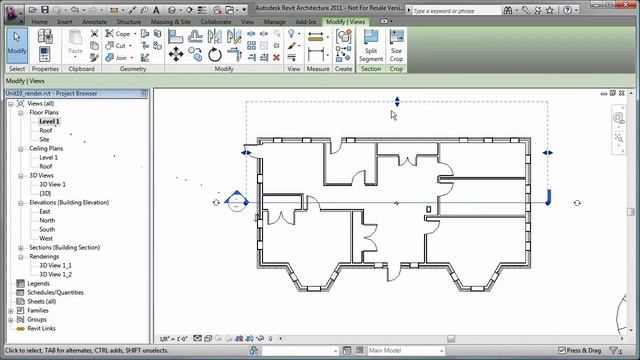Click the Cut geometry button
The height and width of the screenshot is (360, 640).
pyautogui.click(x=116, y=46)
